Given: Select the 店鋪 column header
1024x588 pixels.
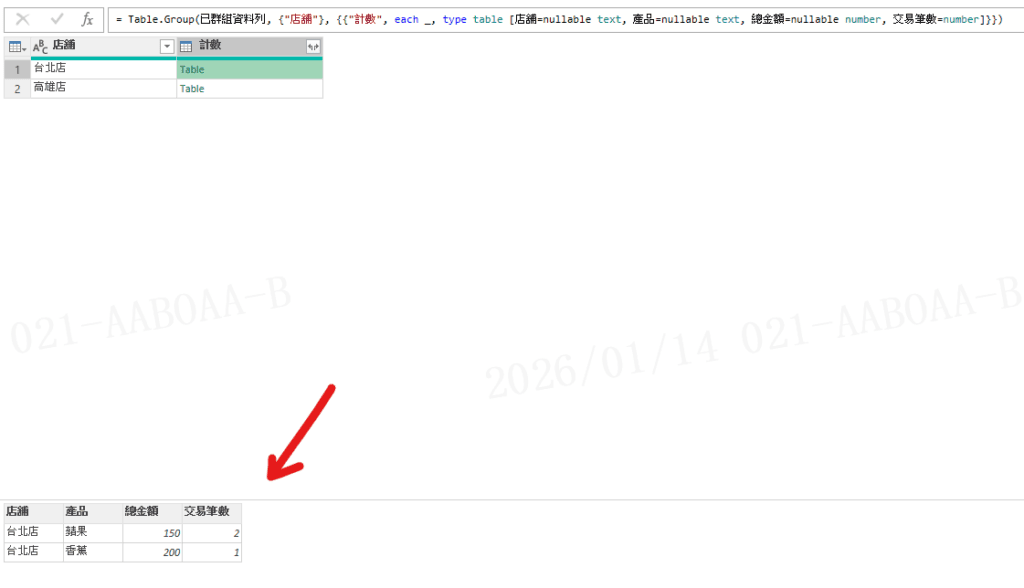Looking at the screenshot, I should pos(100,47).
